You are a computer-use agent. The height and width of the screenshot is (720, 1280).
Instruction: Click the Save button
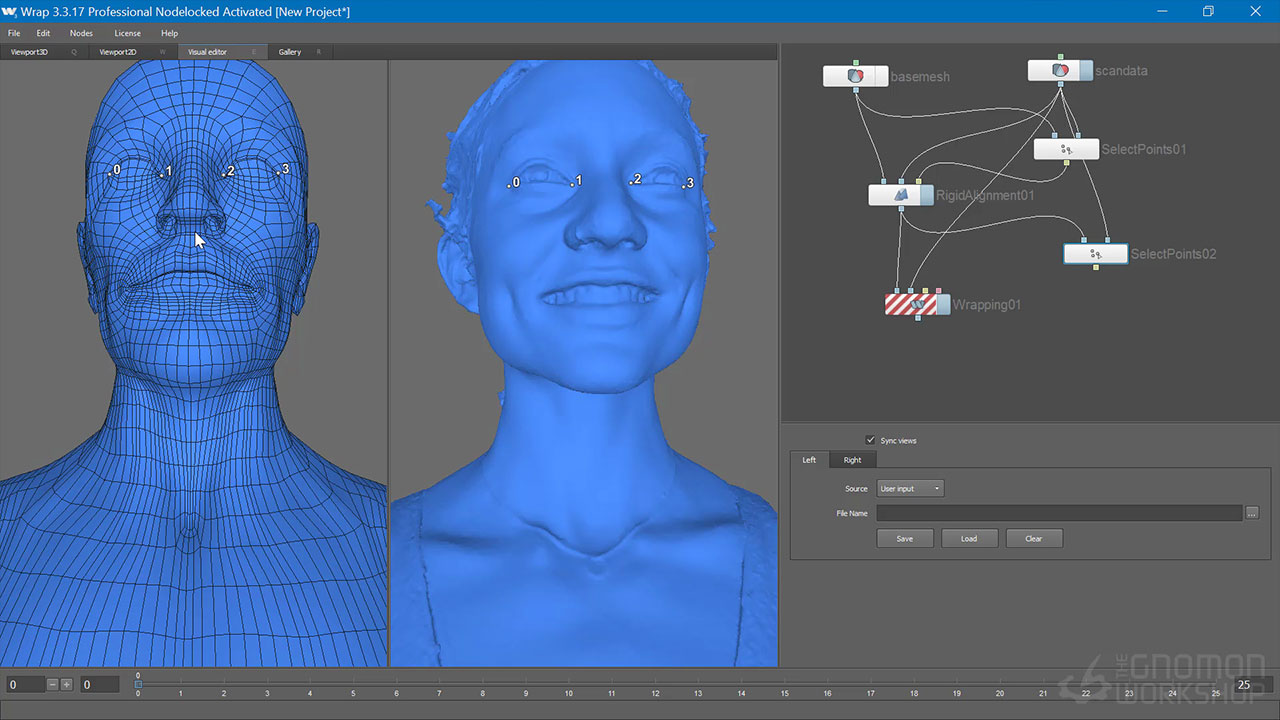tap(904, 538)
